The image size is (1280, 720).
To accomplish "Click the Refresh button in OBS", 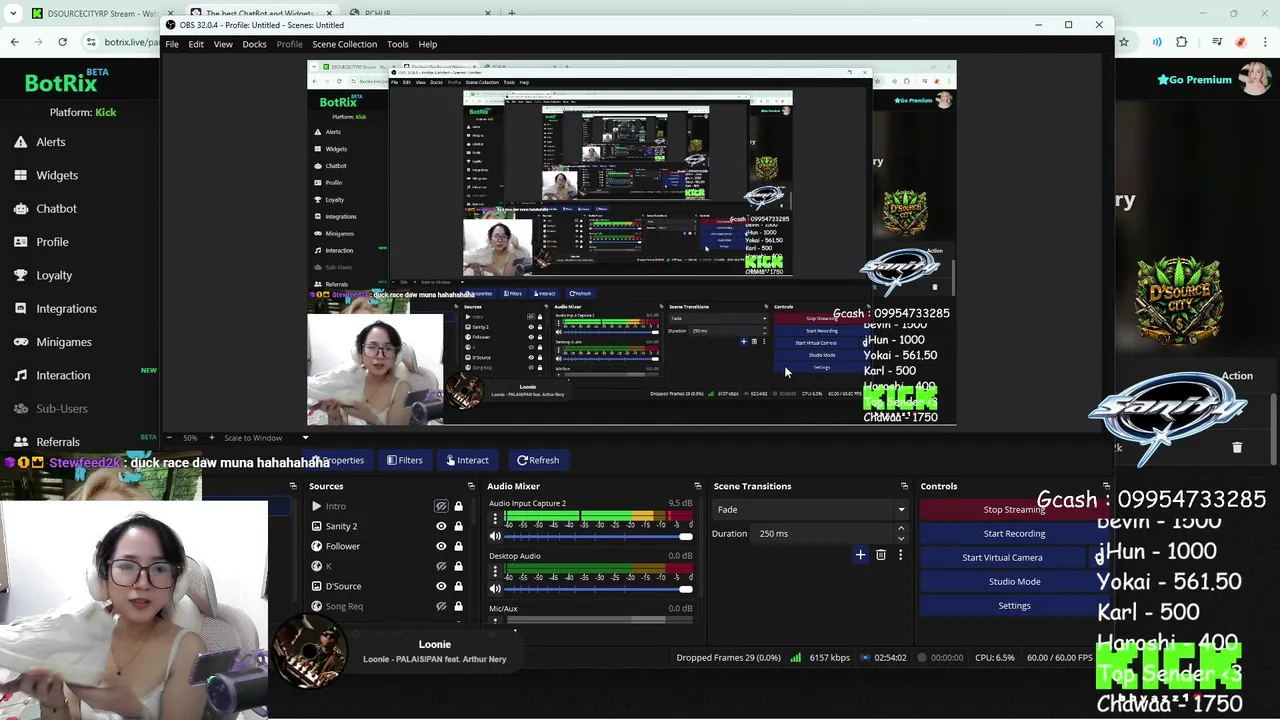I will click(x=538, y=460).
